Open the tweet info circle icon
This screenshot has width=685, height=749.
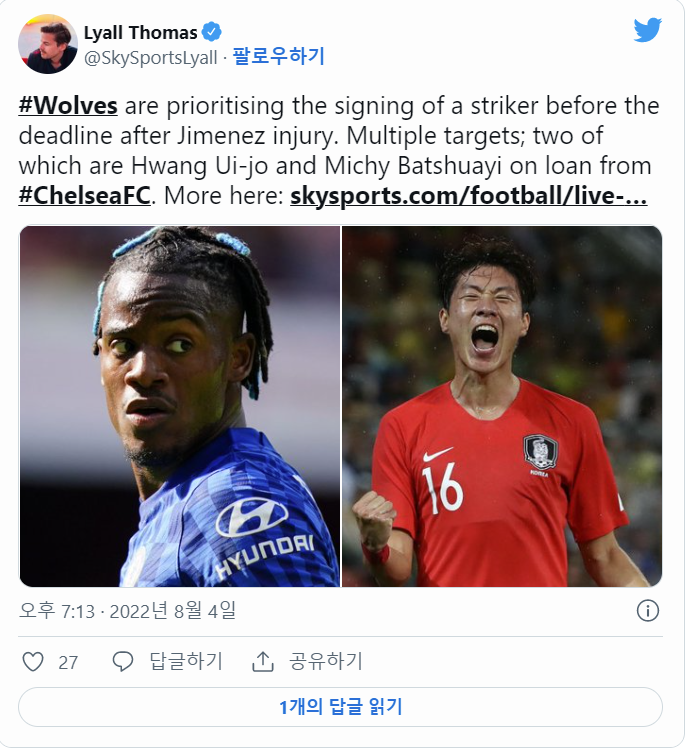pyautogui.click(x=648, y=610)
